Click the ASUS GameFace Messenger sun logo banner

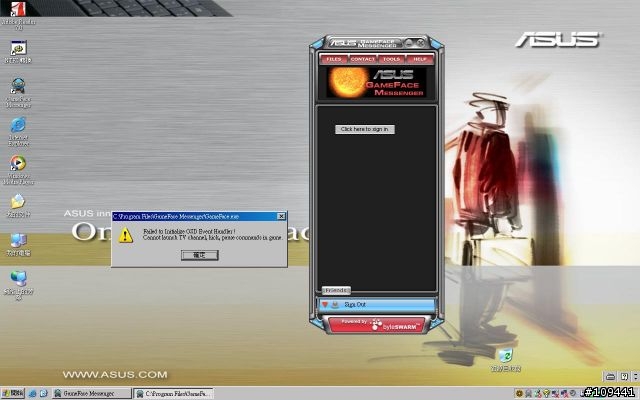[376, 82]
